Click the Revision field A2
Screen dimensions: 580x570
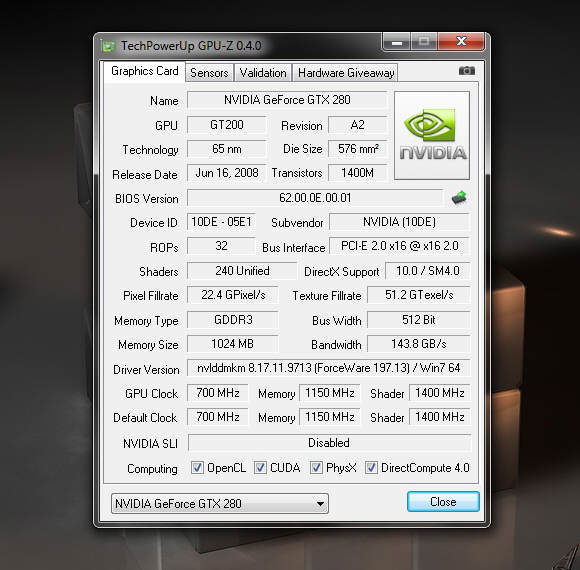click(357, 125)
